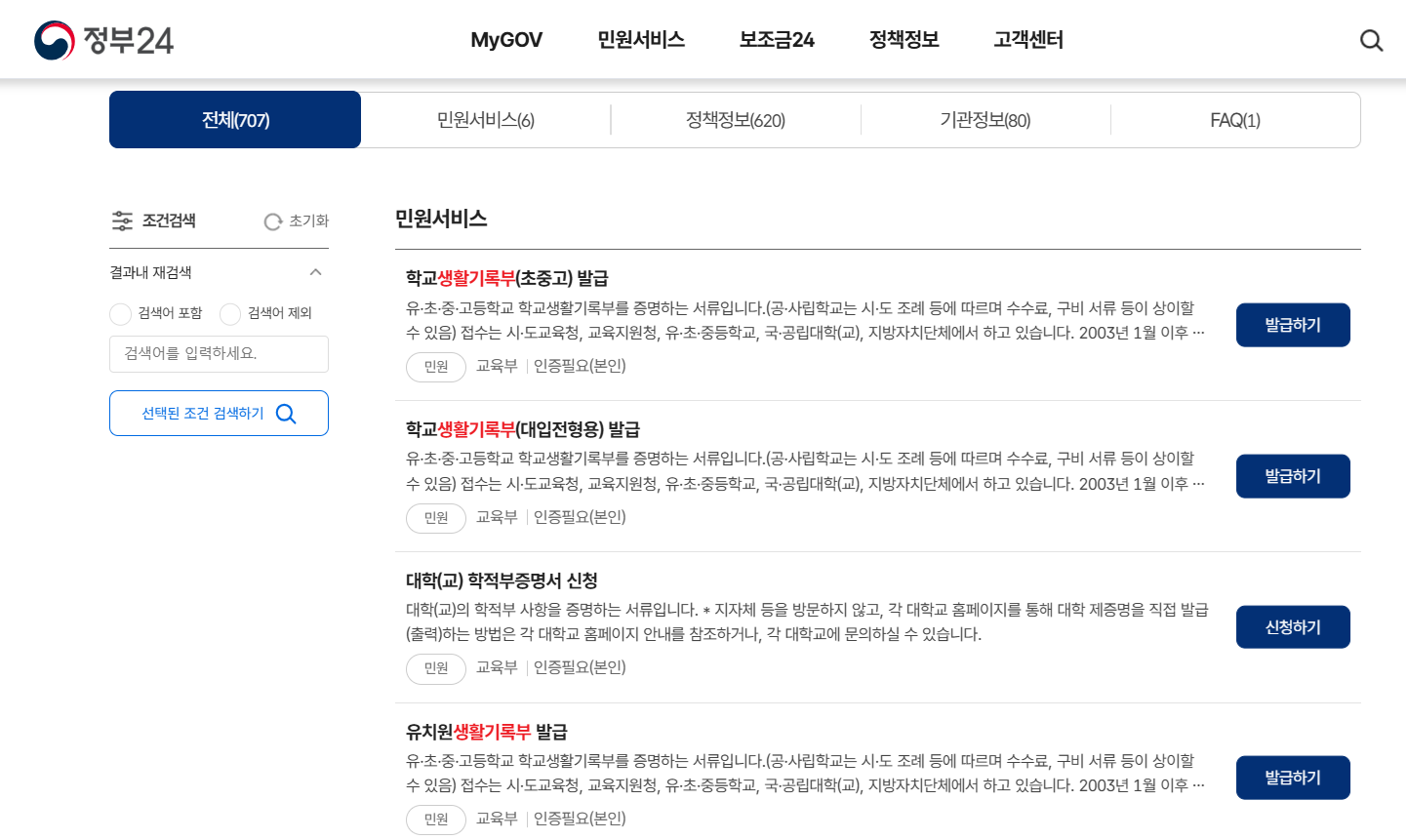Click the 검색어를 입력하세요 input field
This screenshot has width=1406, height=840.
(x=219, y=354)
